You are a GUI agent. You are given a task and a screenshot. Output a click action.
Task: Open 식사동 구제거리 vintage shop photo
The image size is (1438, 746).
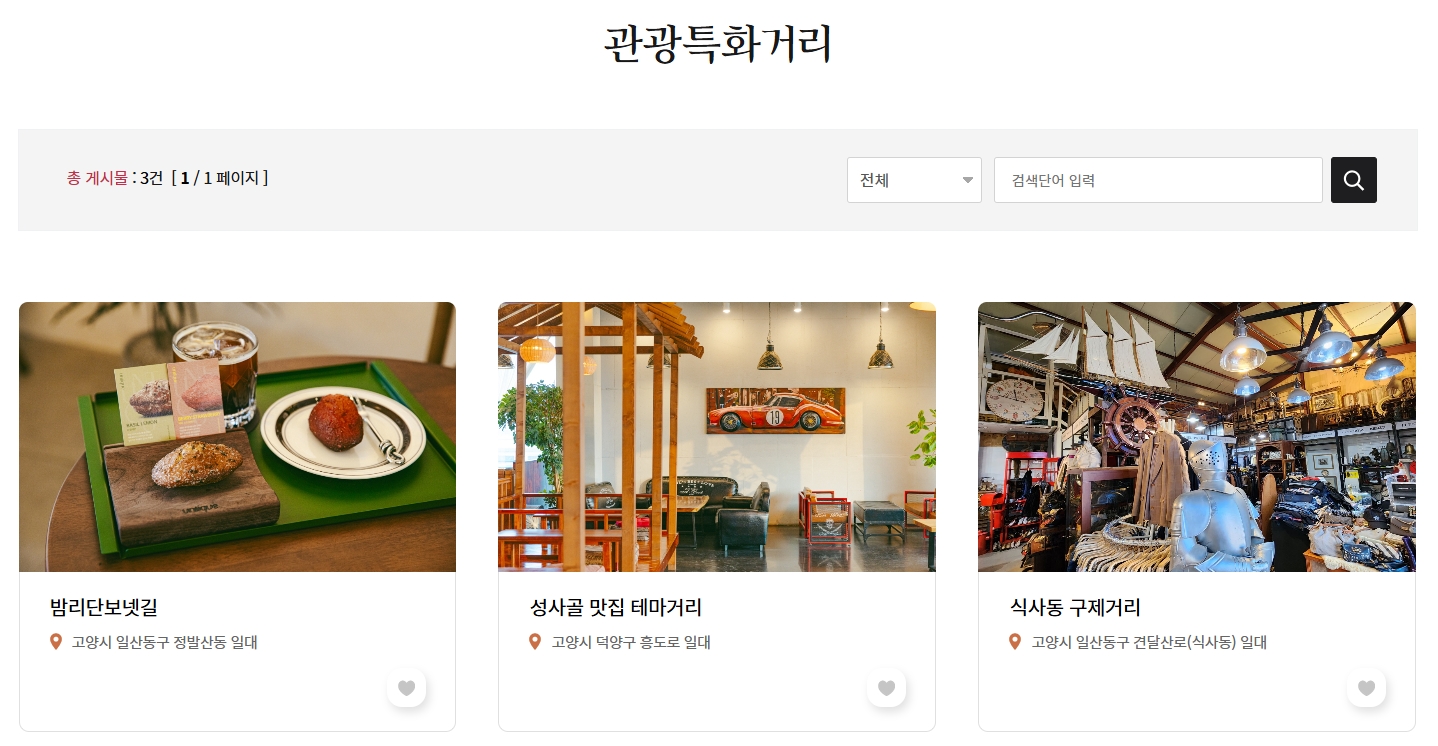click(1197, 437)
